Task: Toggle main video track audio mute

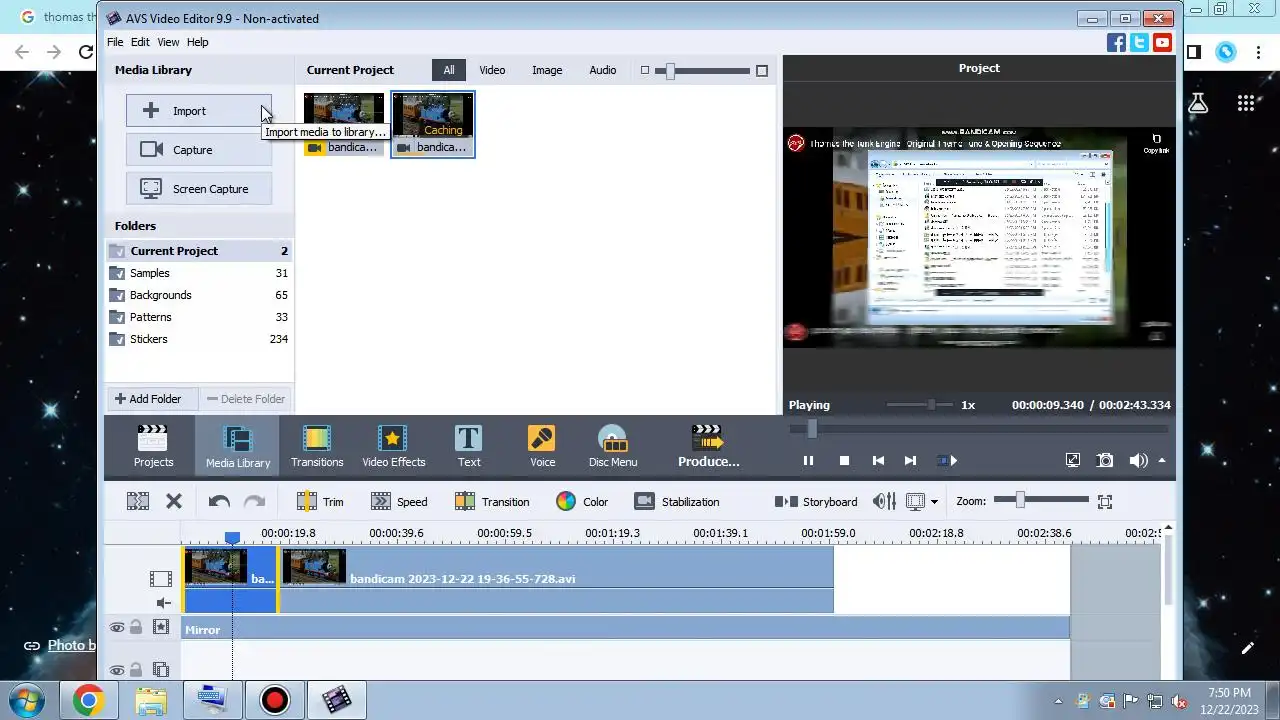Action: click(162, 603)
